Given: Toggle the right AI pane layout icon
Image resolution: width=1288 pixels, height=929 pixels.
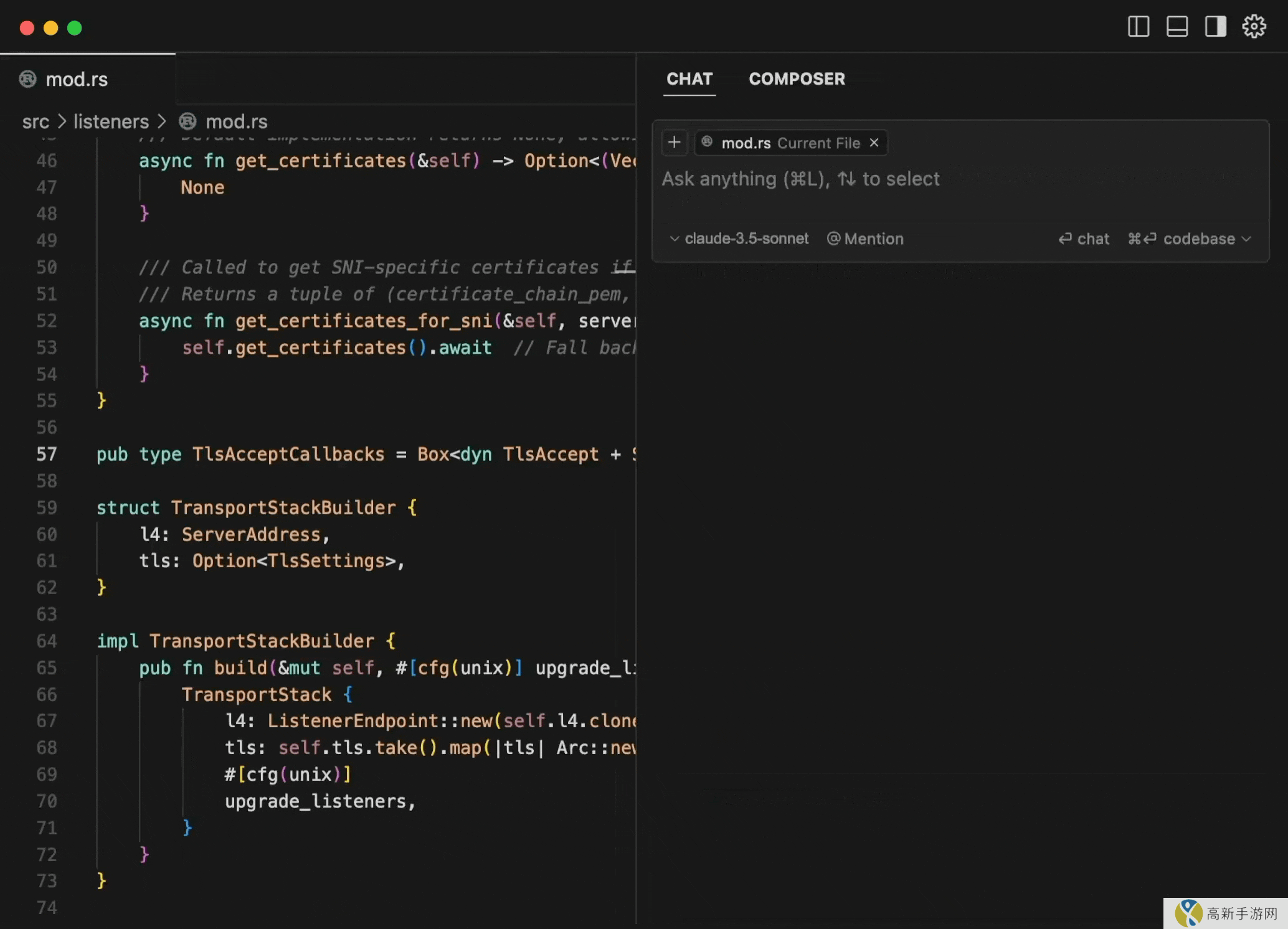Looking at the screenshot, I should point(1215,27).
